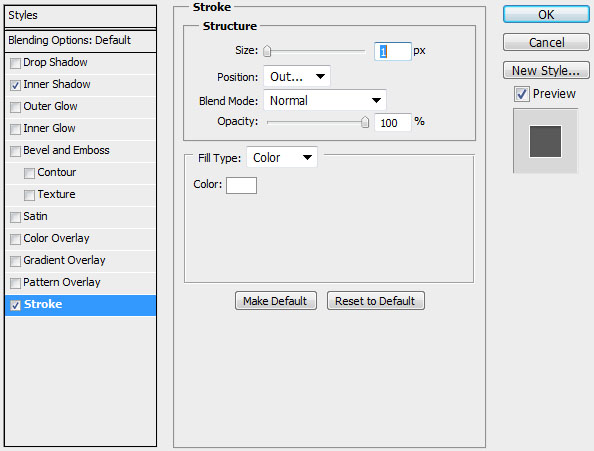Click the style preview thumbnail
This screenshot has height=451, width=594.
point(545,141)
